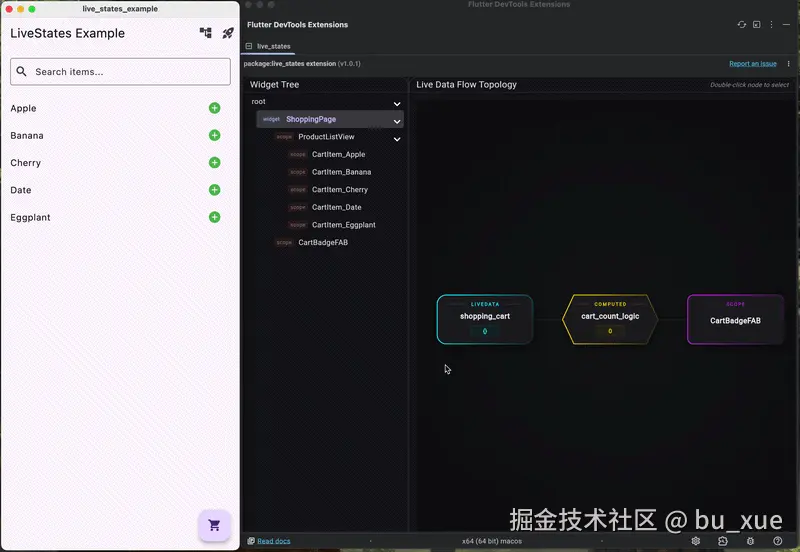Click the search magnifier icon
This screenshot has width=800, height=552.
coord(21,71)
